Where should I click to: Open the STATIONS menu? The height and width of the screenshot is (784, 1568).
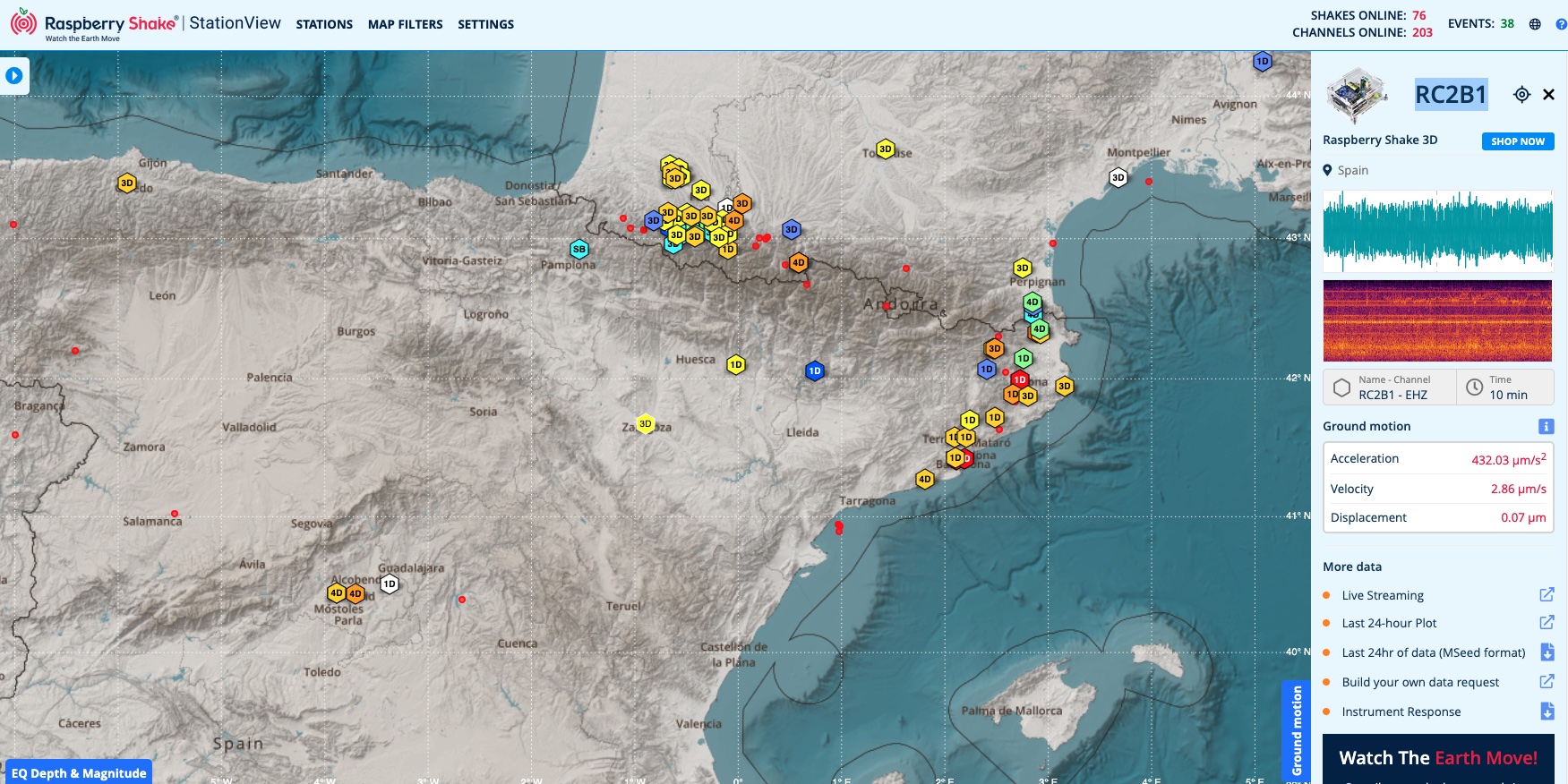click(324, 25)
